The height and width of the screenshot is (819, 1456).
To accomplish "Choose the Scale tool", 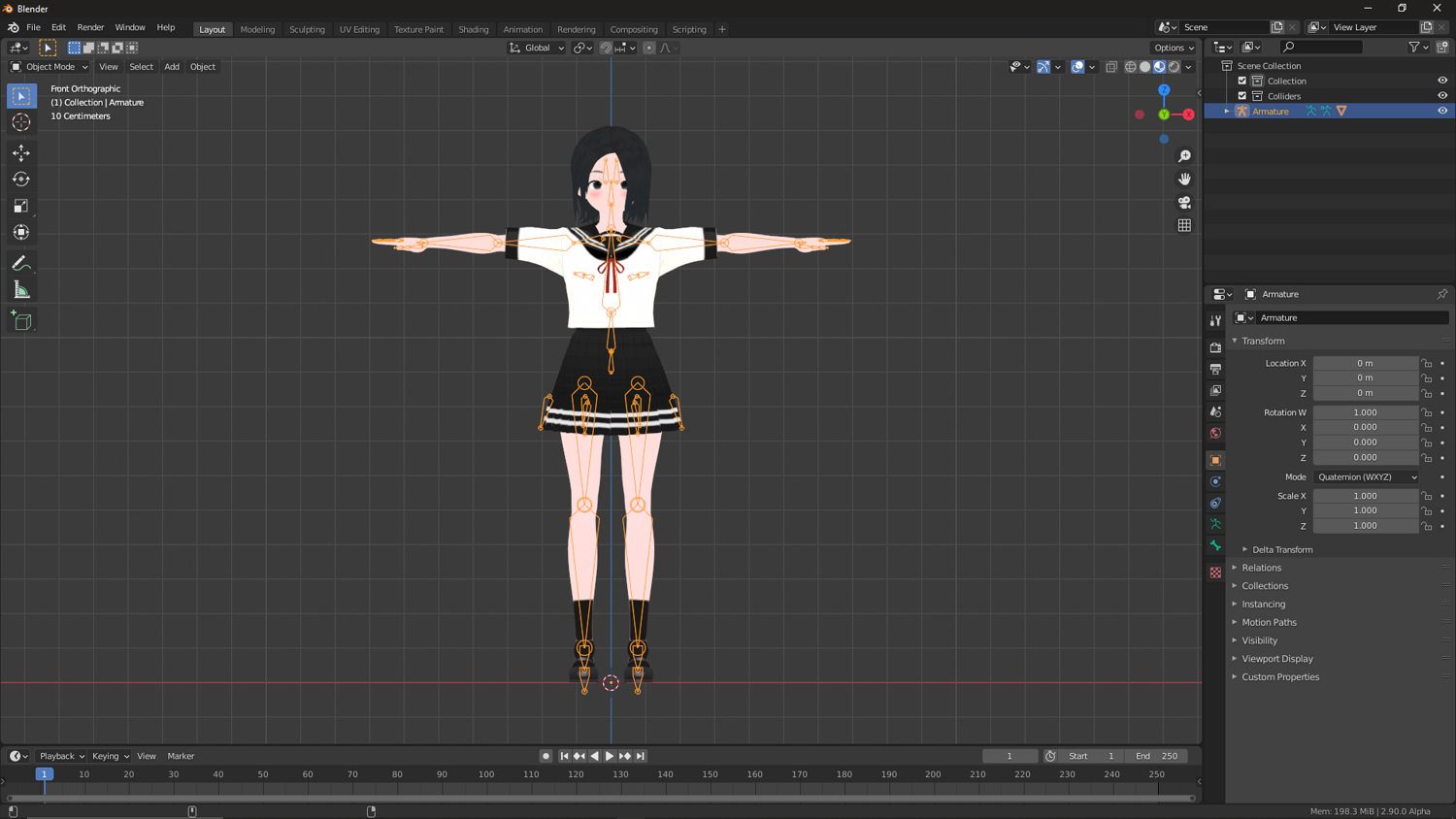I will 21,206.
